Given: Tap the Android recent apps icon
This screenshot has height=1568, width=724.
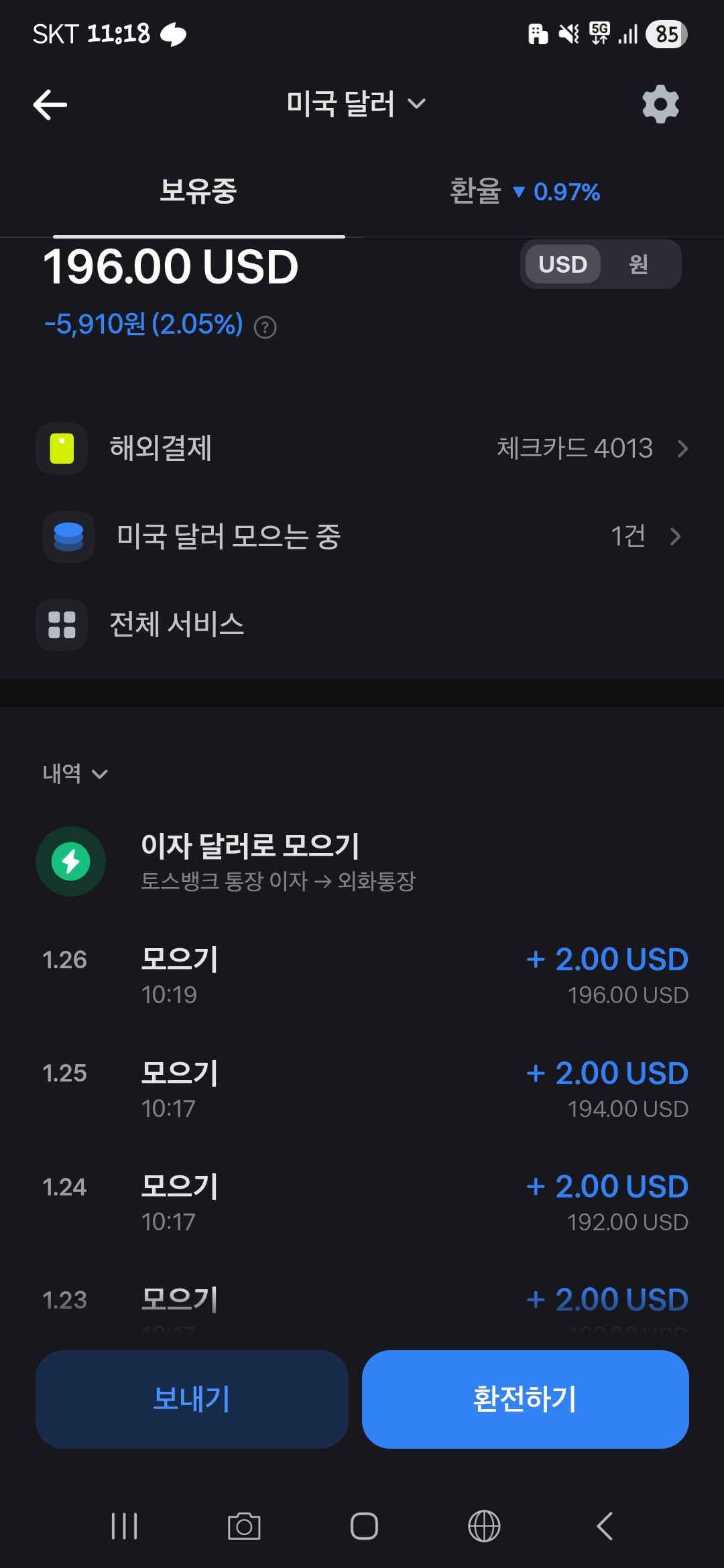Looking at the screenshot, I should point(124,1526).
